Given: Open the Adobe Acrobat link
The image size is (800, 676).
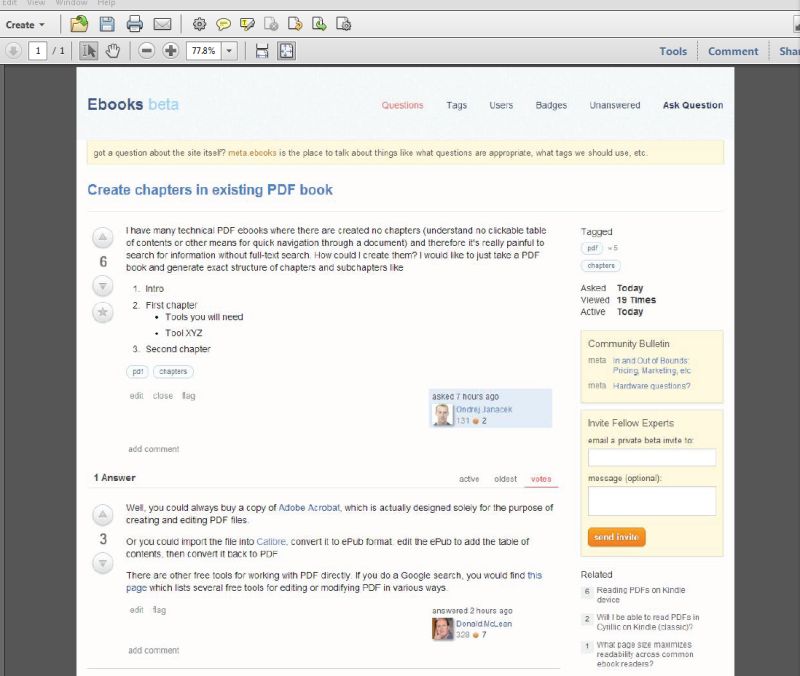Looking at the screenshot, I should 309,508.
